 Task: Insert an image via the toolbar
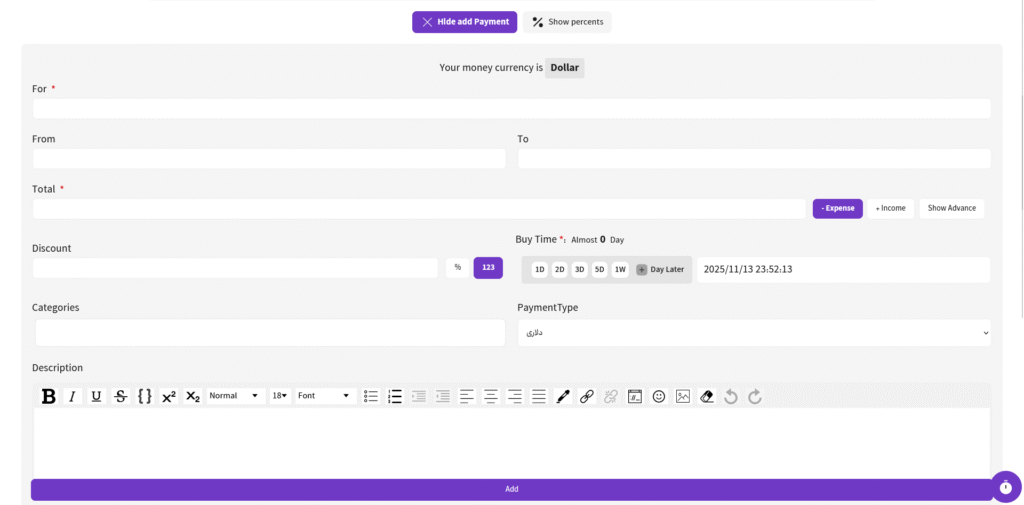pos(683,396)
